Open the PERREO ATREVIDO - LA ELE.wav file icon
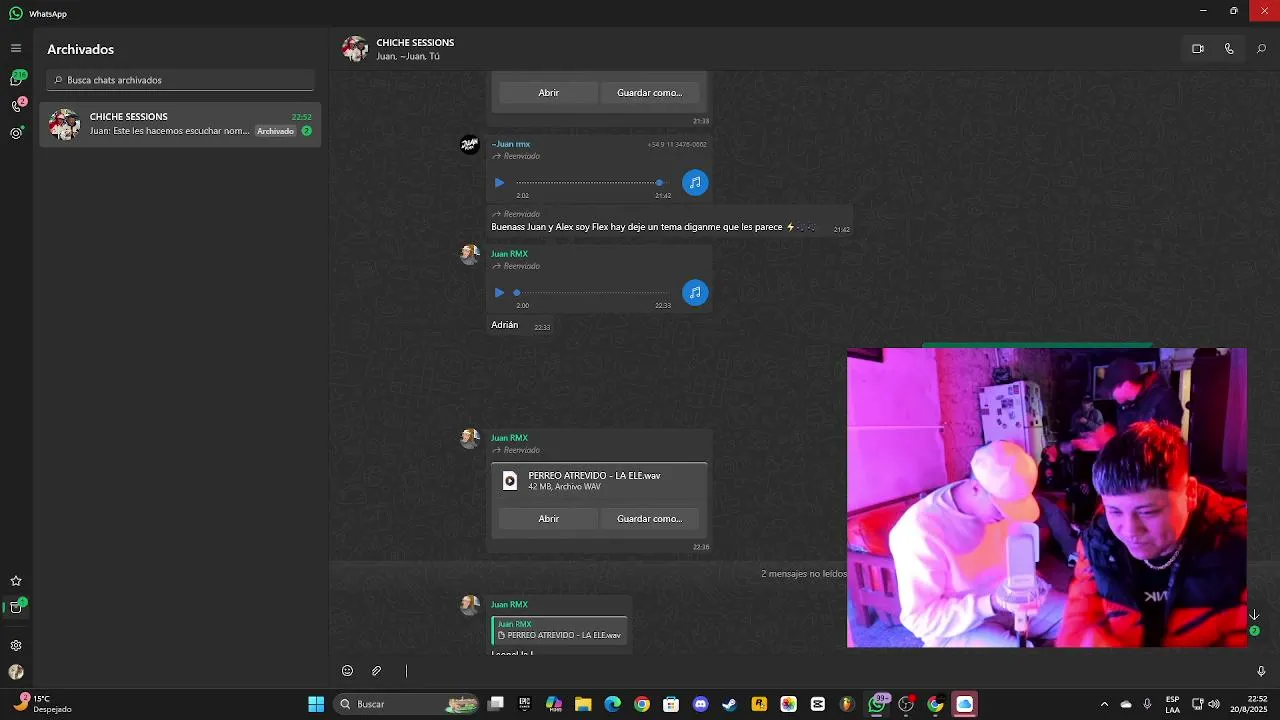This screenshot has height=720, width=1280. [x=510, y=481]
